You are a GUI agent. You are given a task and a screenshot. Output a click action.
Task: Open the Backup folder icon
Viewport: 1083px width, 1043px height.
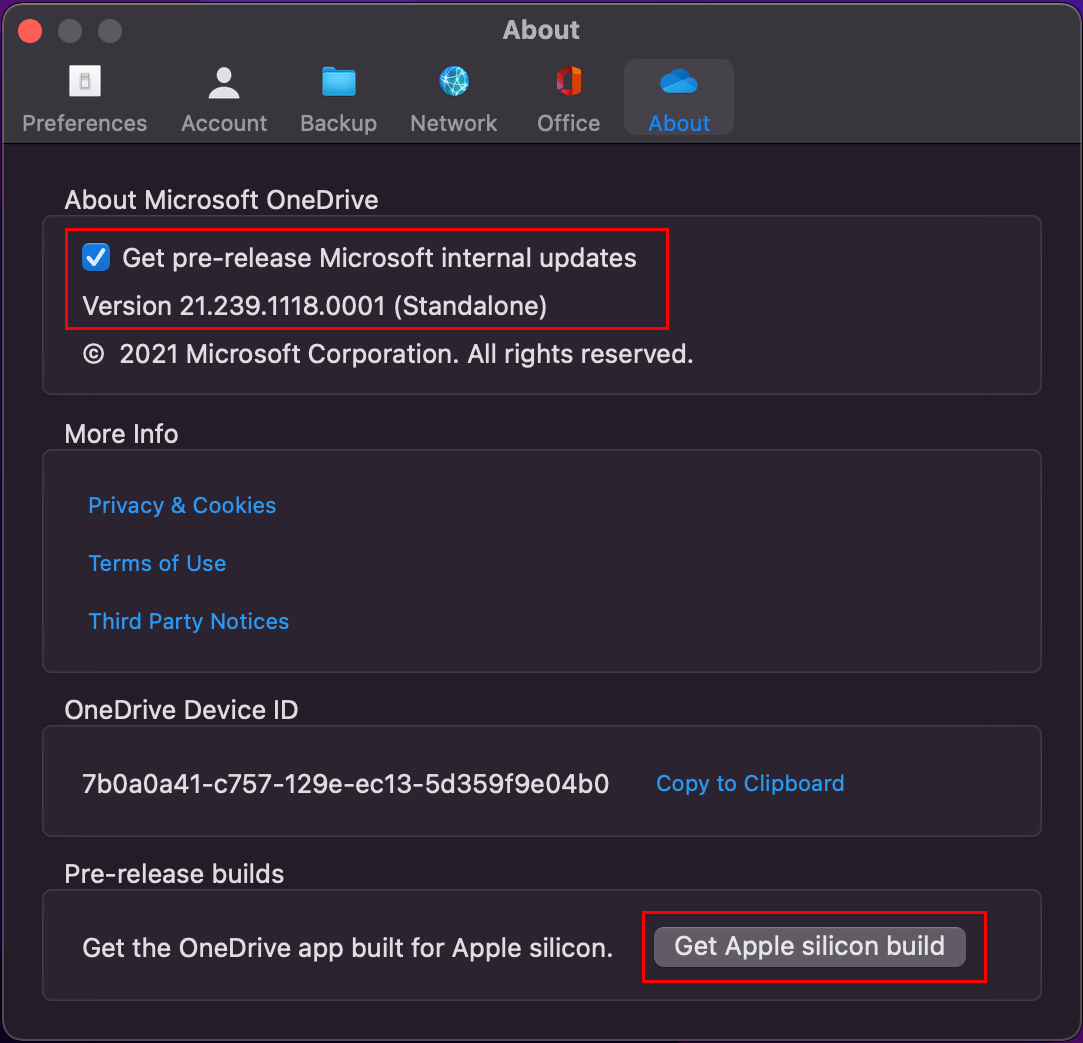[x=338, y=81]
